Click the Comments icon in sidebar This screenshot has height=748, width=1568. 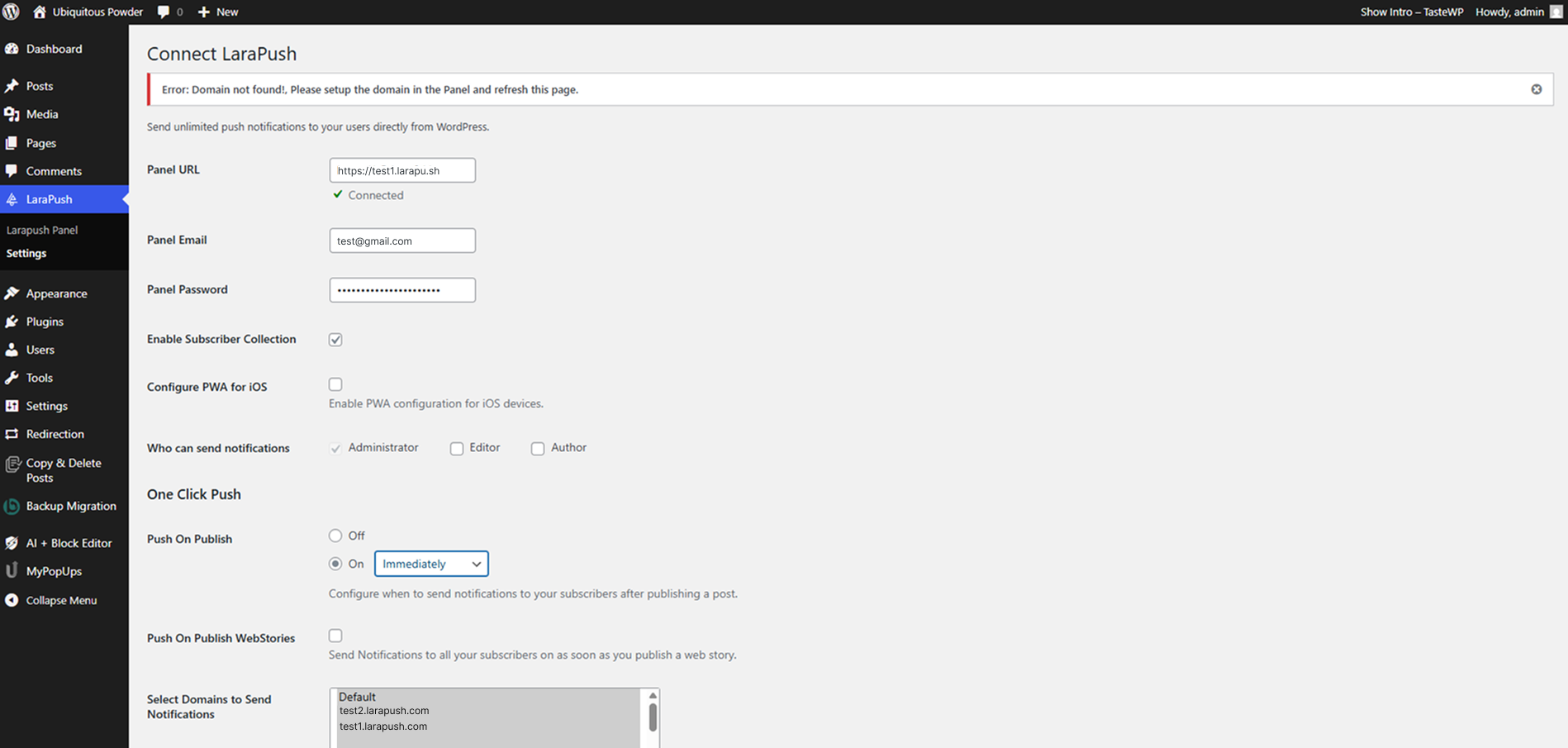[12, 171]
